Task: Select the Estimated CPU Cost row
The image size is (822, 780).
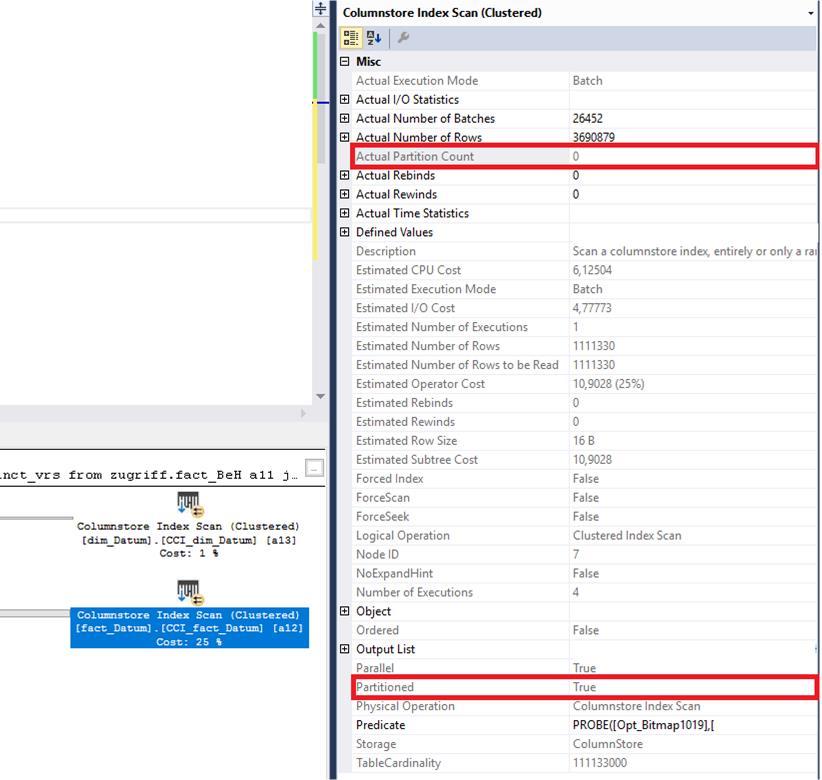Action: click(585, 270)
